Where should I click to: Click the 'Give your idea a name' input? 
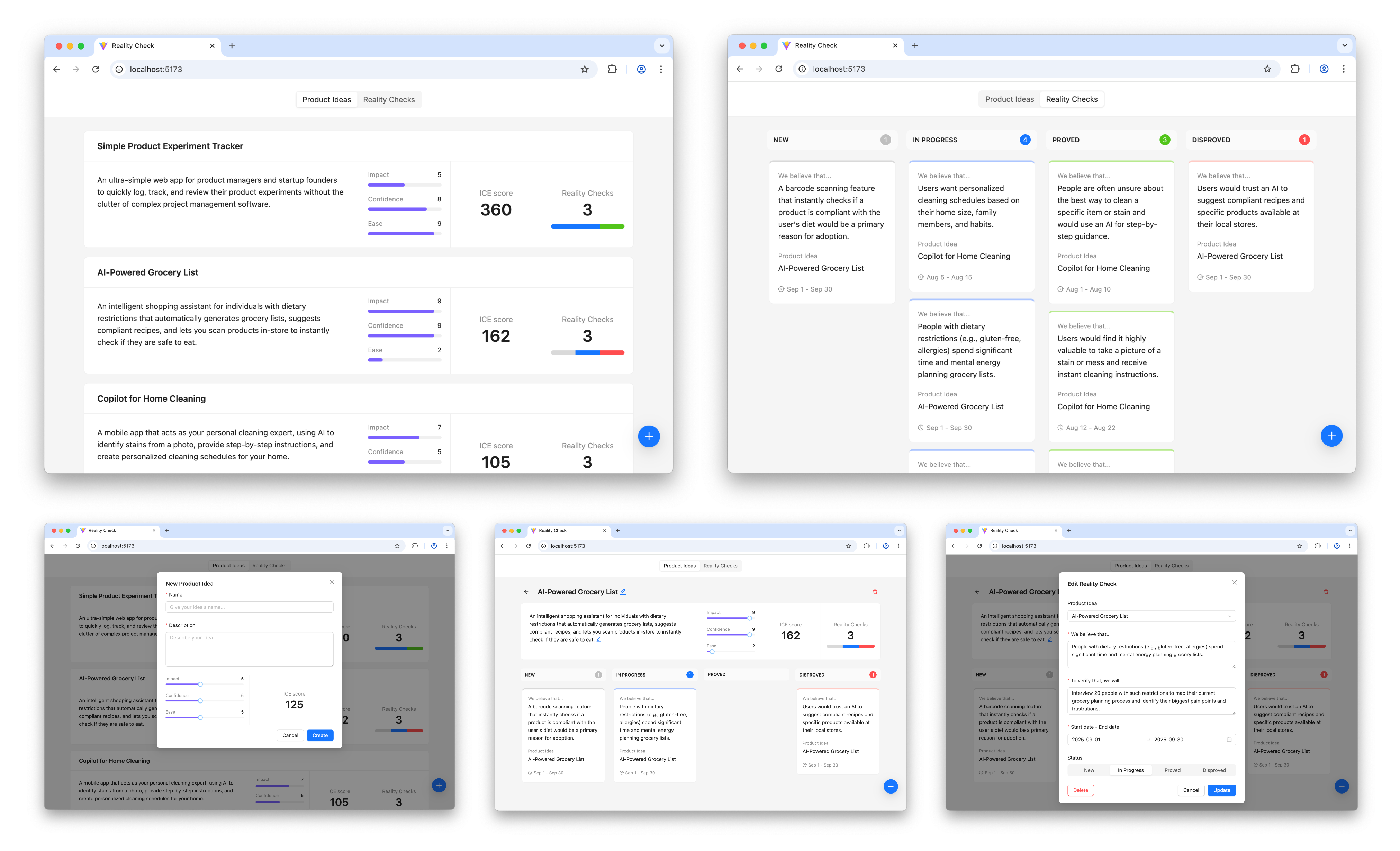pos(249,607)
